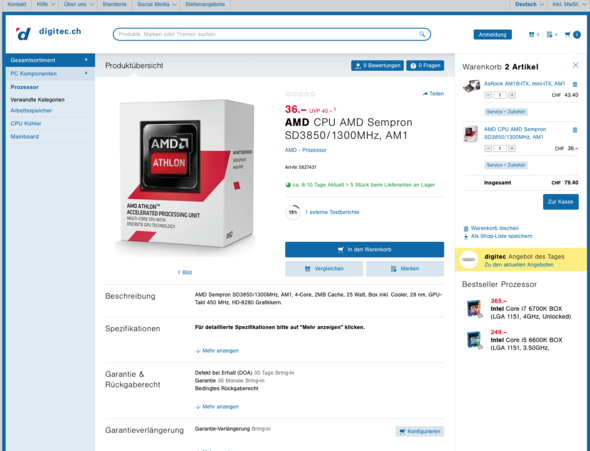Image resolution: width=590 pixels, height=451 pixels.
Task: Open the Deutsch language dropdown
Action: point(529,5)
